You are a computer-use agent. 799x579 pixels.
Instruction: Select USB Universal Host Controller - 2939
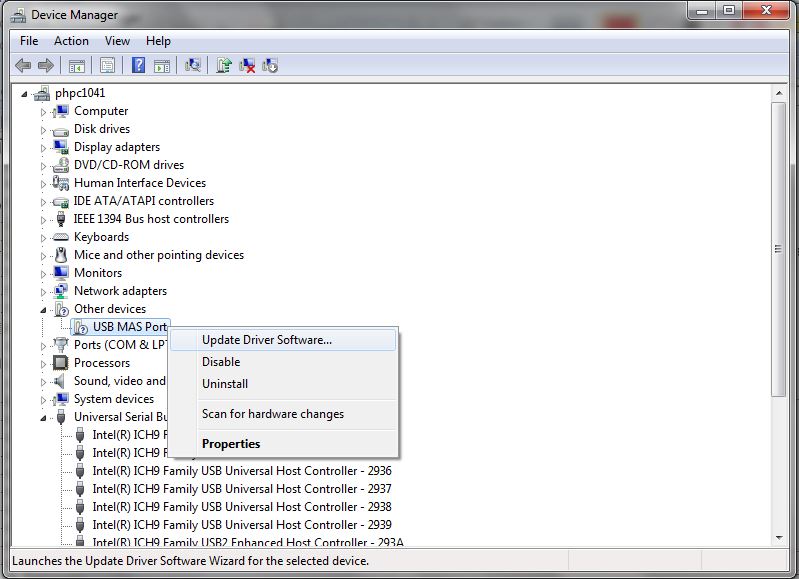click(242, 525)
